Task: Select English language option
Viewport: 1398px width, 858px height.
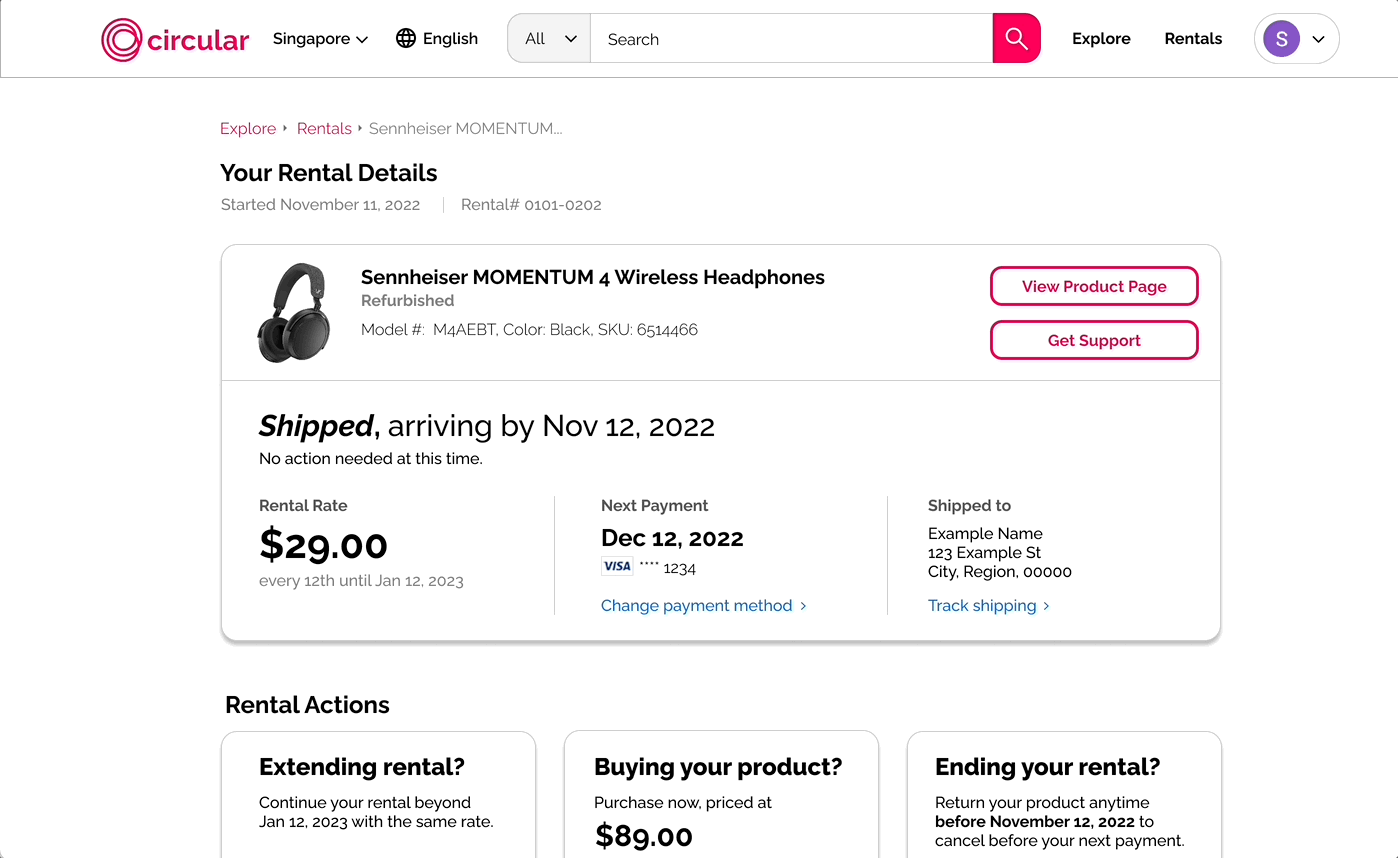Action: (450, 39)
